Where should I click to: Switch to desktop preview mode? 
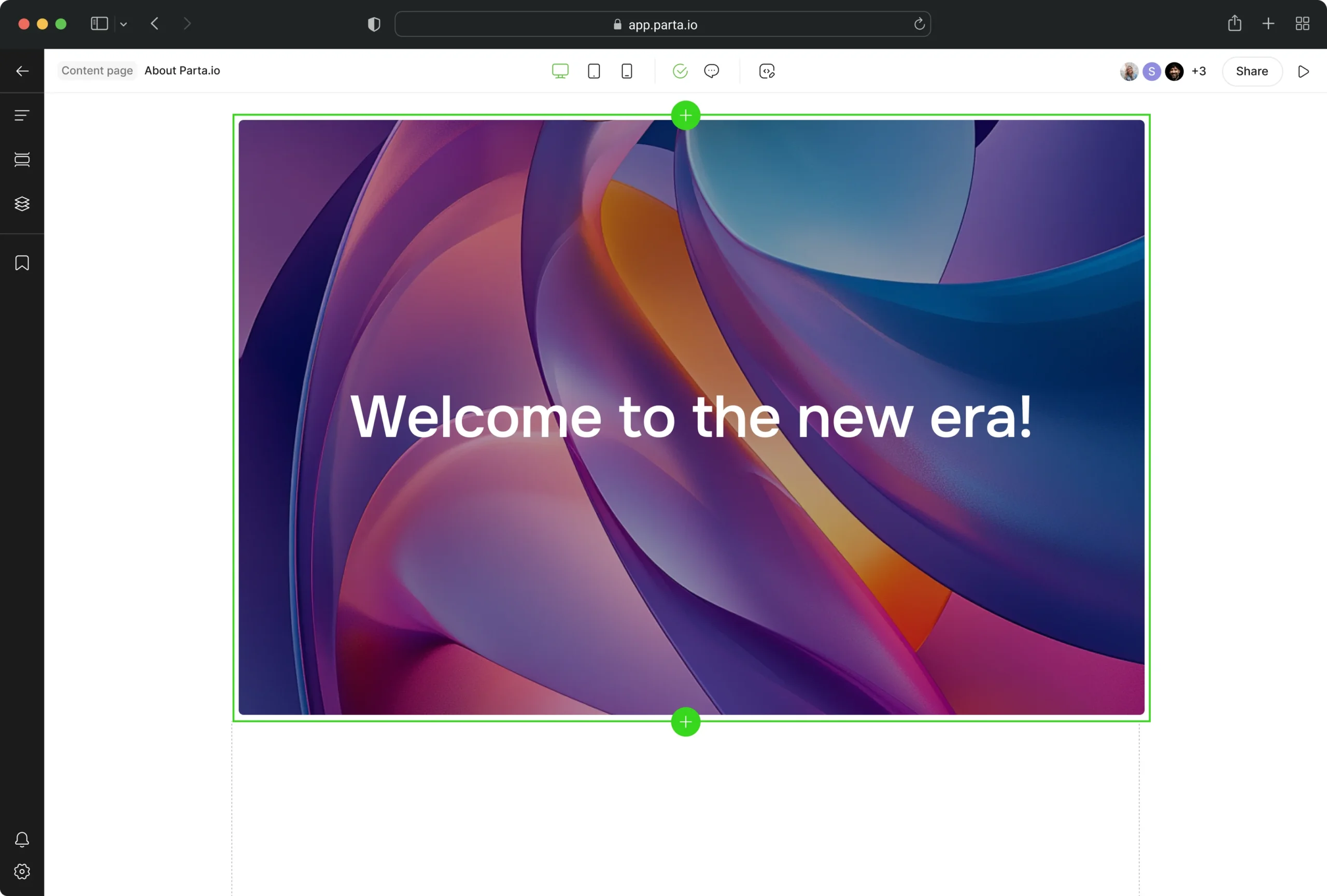pos(560,71)
